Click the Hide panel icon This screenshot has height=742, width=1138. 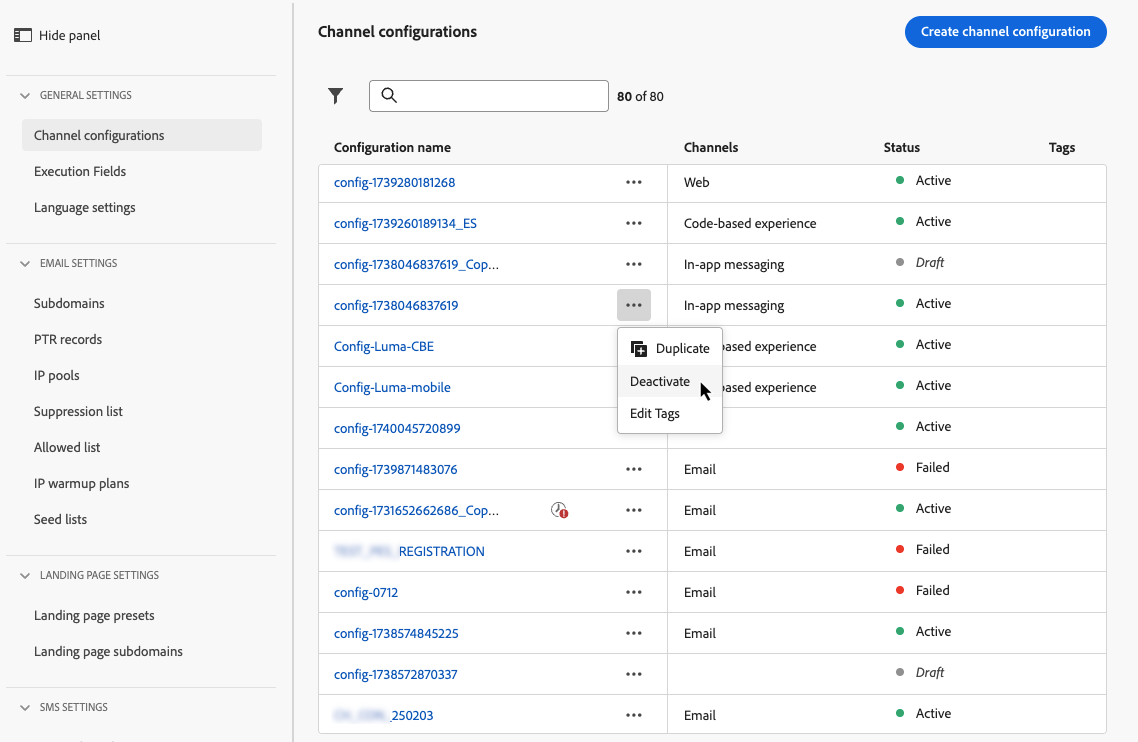pos(23,36)
